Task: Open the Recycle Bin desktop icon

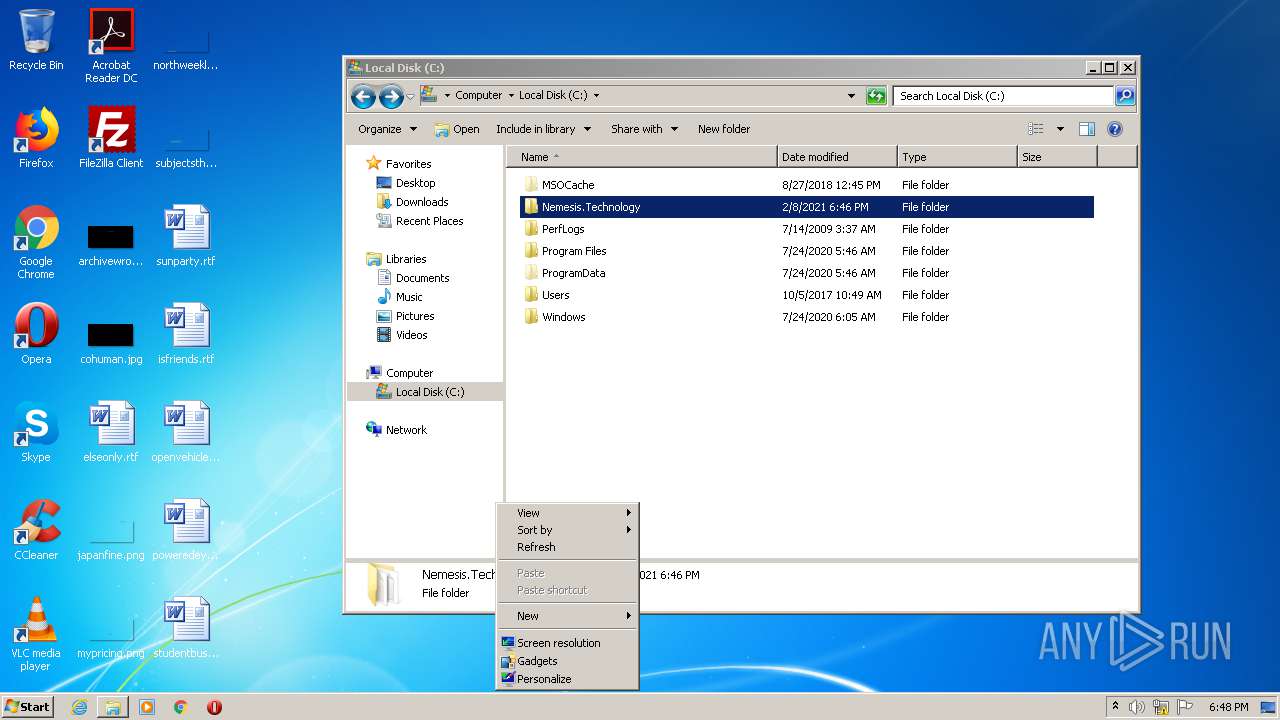Action: 36,40
